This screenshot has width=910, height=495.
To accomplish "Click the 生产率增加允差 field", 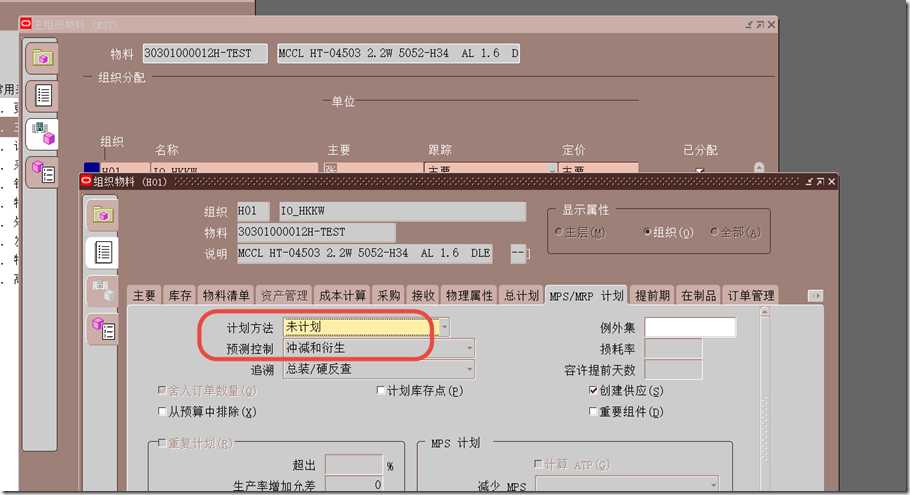I will (353, 484).
